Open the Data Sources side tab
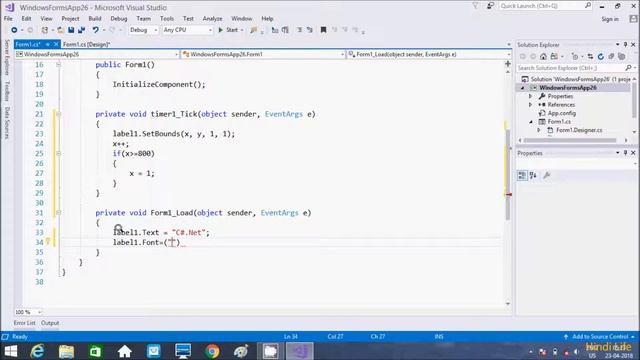640x360 pixels. 7,123
